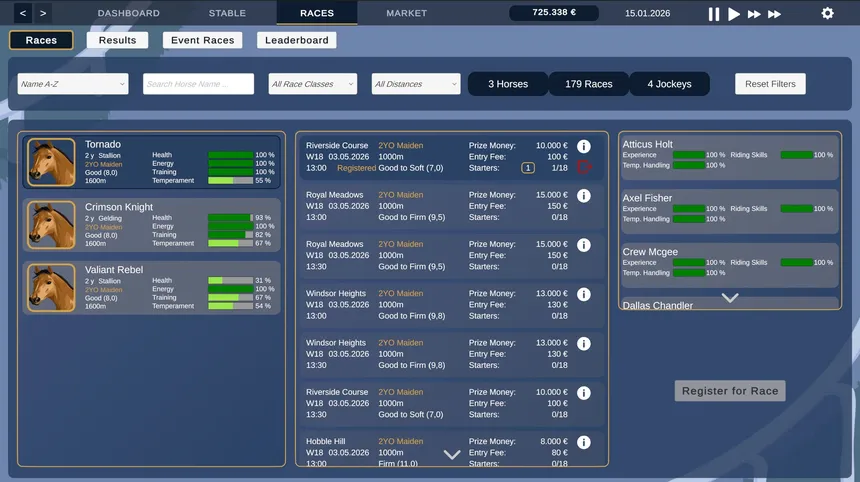Select Tornado horse portrait
The width and height of the screenshot is (860, 482).
51,162
